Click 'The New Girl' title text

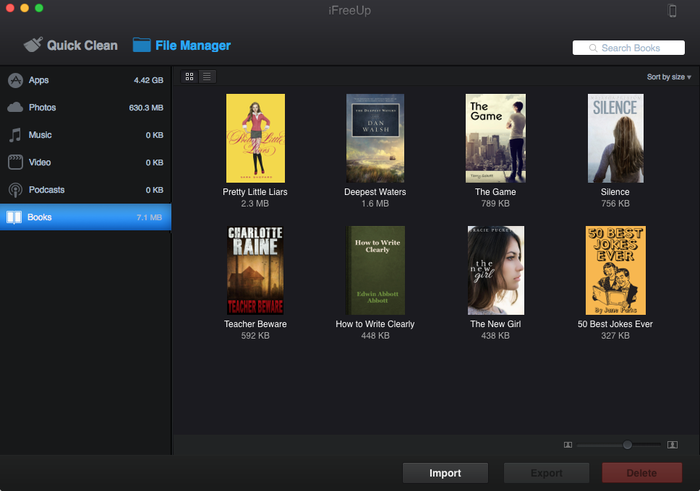(x=495, y=324)
